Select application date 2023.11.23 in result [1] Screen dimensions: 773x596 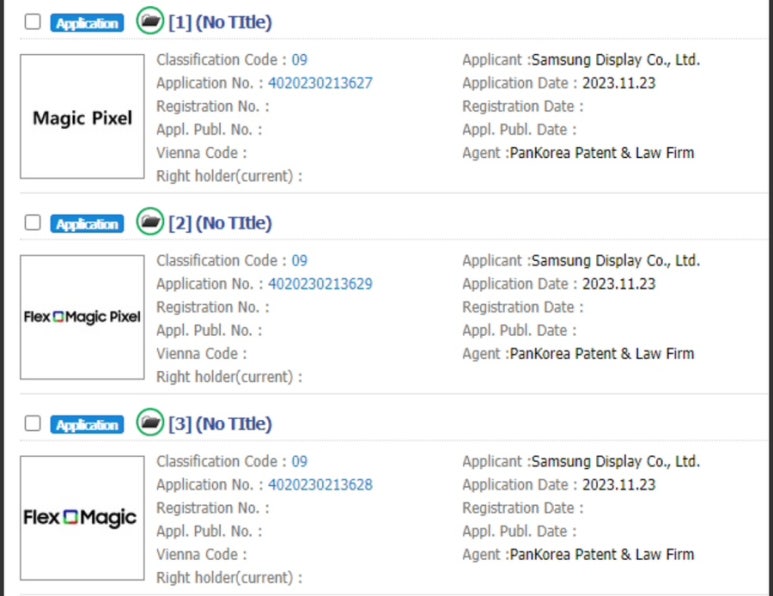pyautogui.click(x=619, y=83)
